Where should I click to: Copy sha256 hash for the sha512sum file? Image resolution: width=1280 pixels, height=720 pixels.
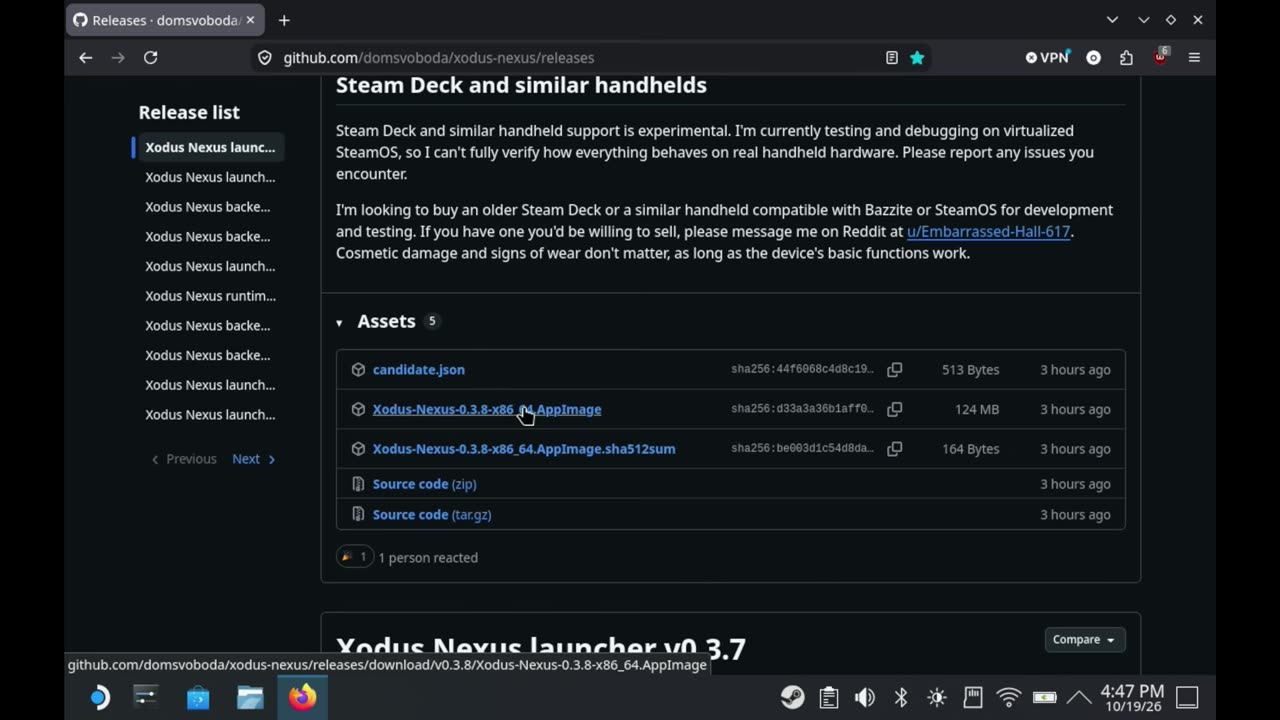[x=895, y=449]
